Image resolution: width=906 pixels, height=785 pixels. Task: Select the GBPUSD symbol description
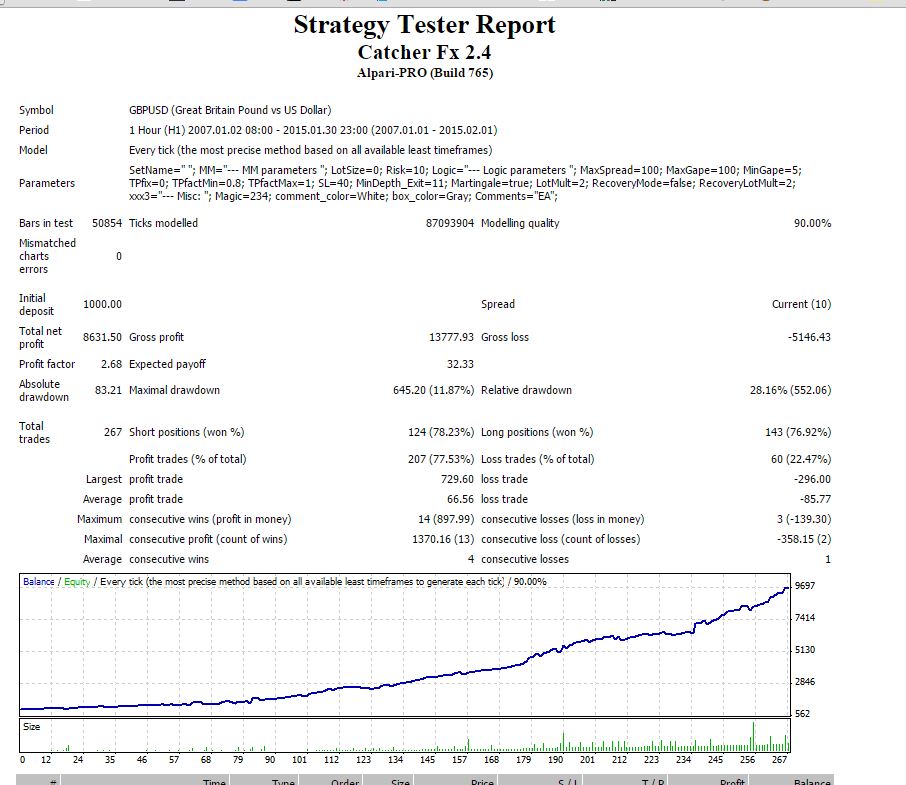coord(230,110)
